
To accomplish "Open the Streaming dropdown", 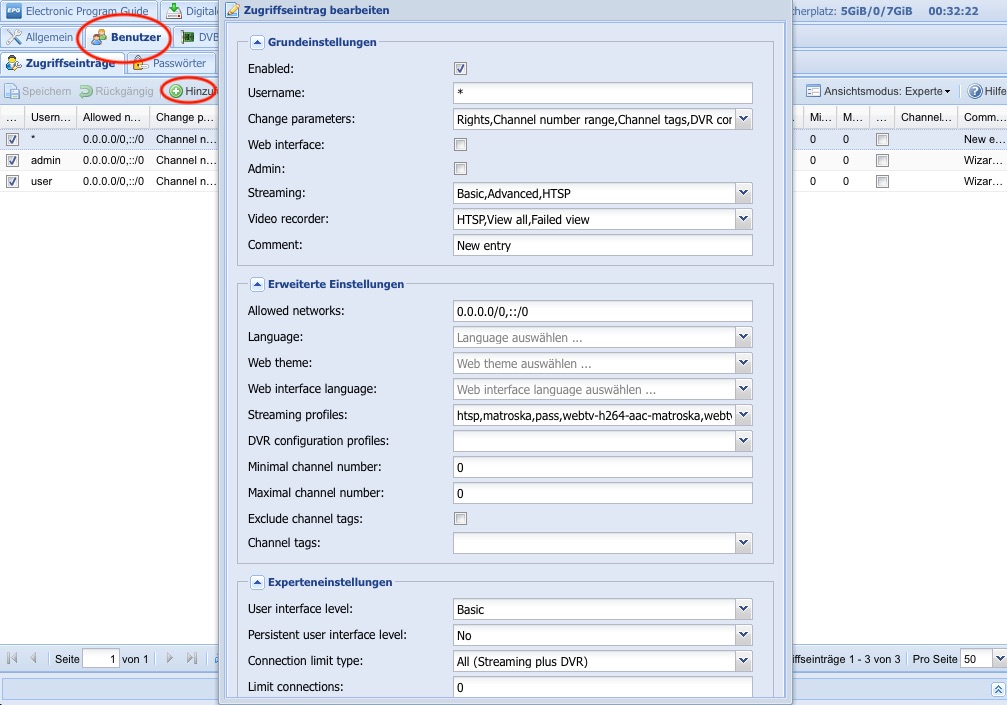I will 744,193.
